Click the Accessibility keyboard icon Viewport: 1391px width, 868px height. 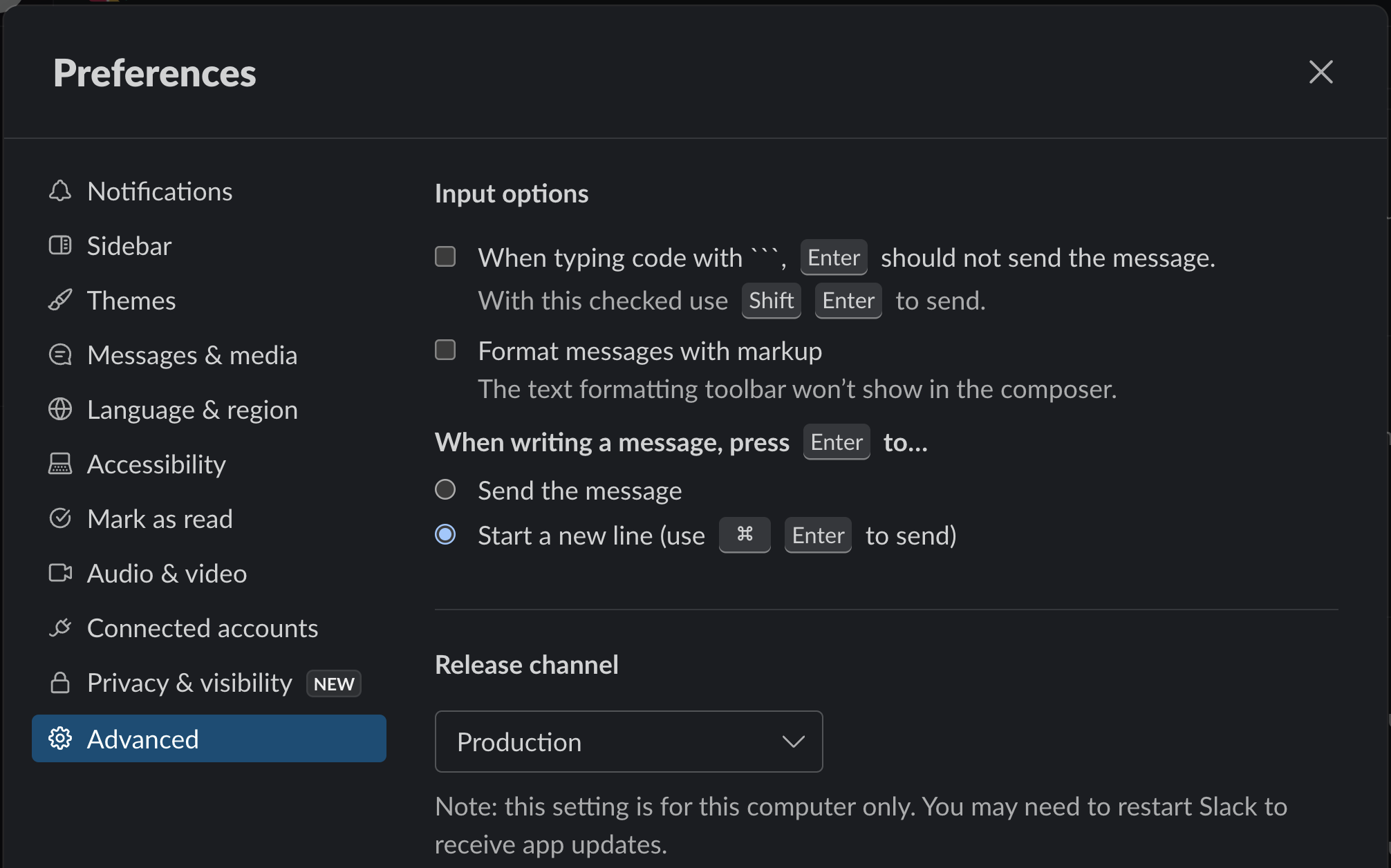60,464
